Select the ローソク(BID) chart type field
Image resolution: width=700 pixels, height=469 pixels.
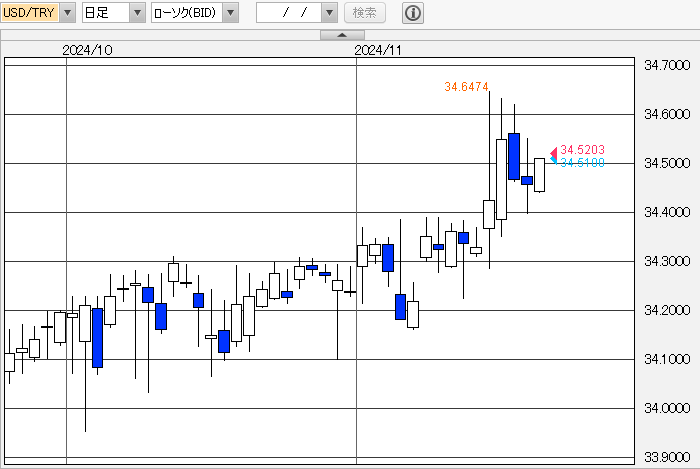coord(188,12)
